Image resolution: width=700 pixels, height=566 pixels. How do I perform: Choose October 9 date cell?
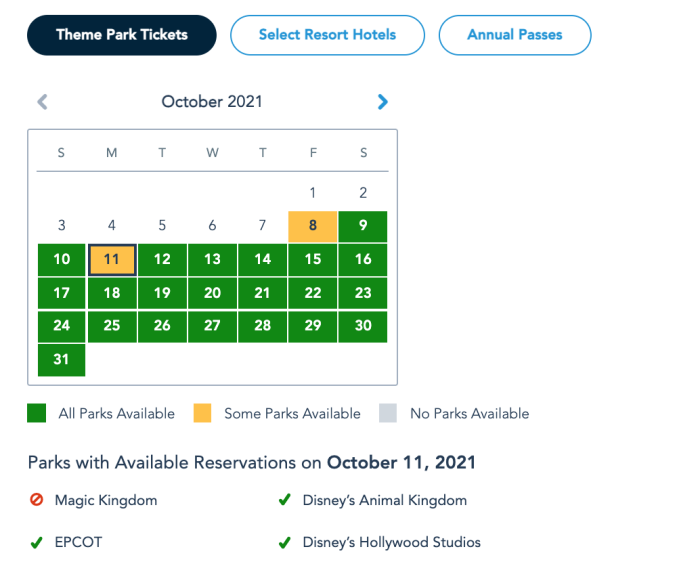click(363, 226)
